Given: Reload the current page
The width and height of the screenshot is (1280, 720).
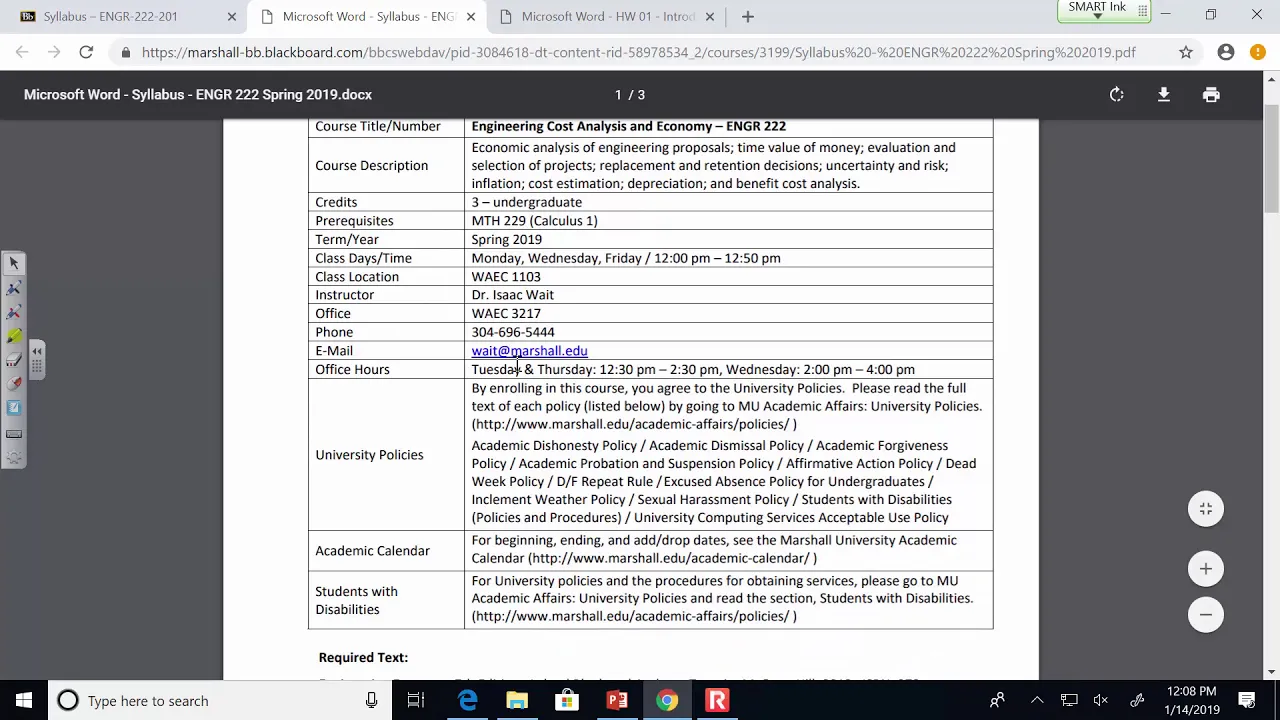Looking at the screenshot, I should 86,52.
